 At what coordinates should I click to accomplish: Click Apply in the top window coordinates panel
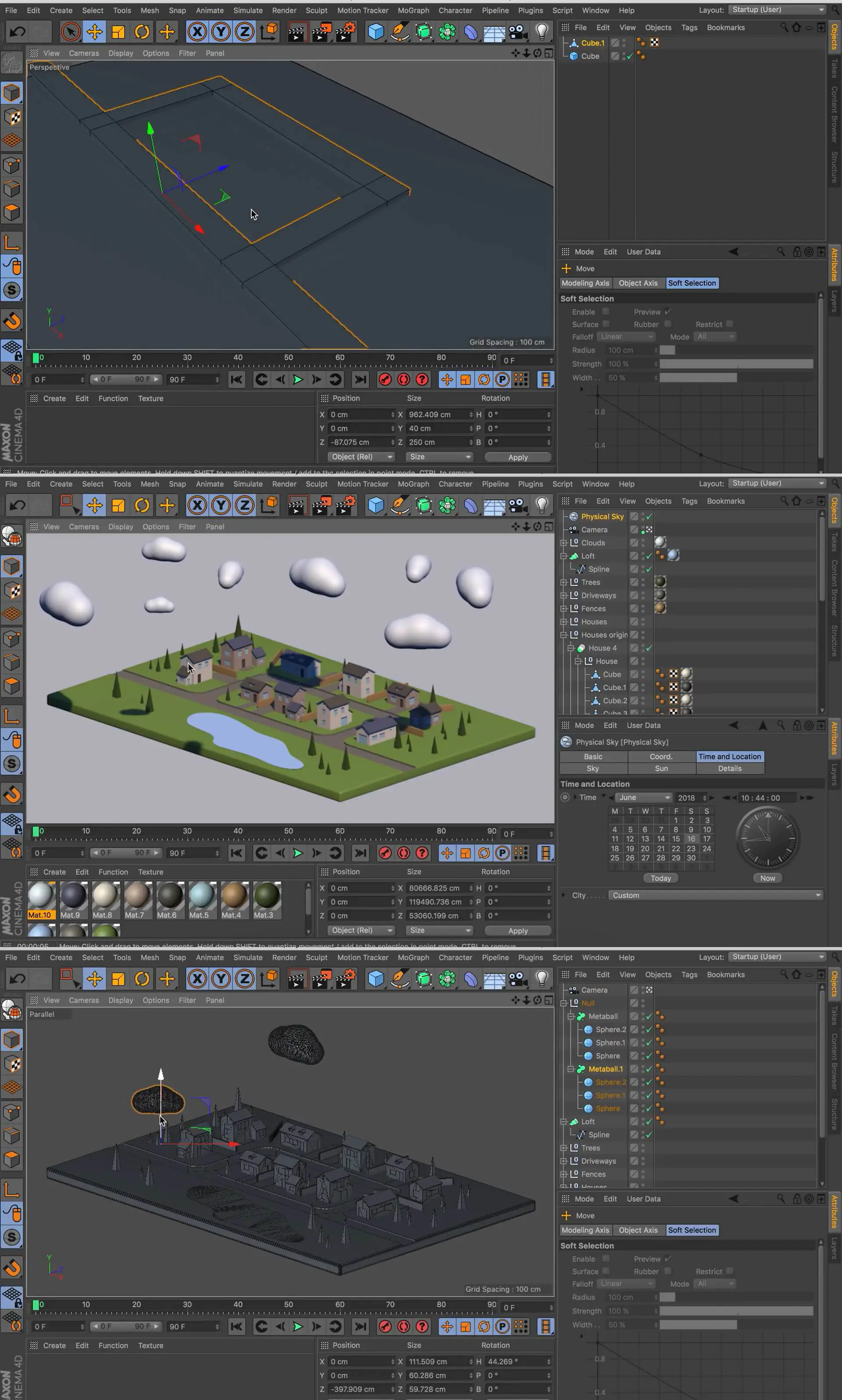(517, 457)
